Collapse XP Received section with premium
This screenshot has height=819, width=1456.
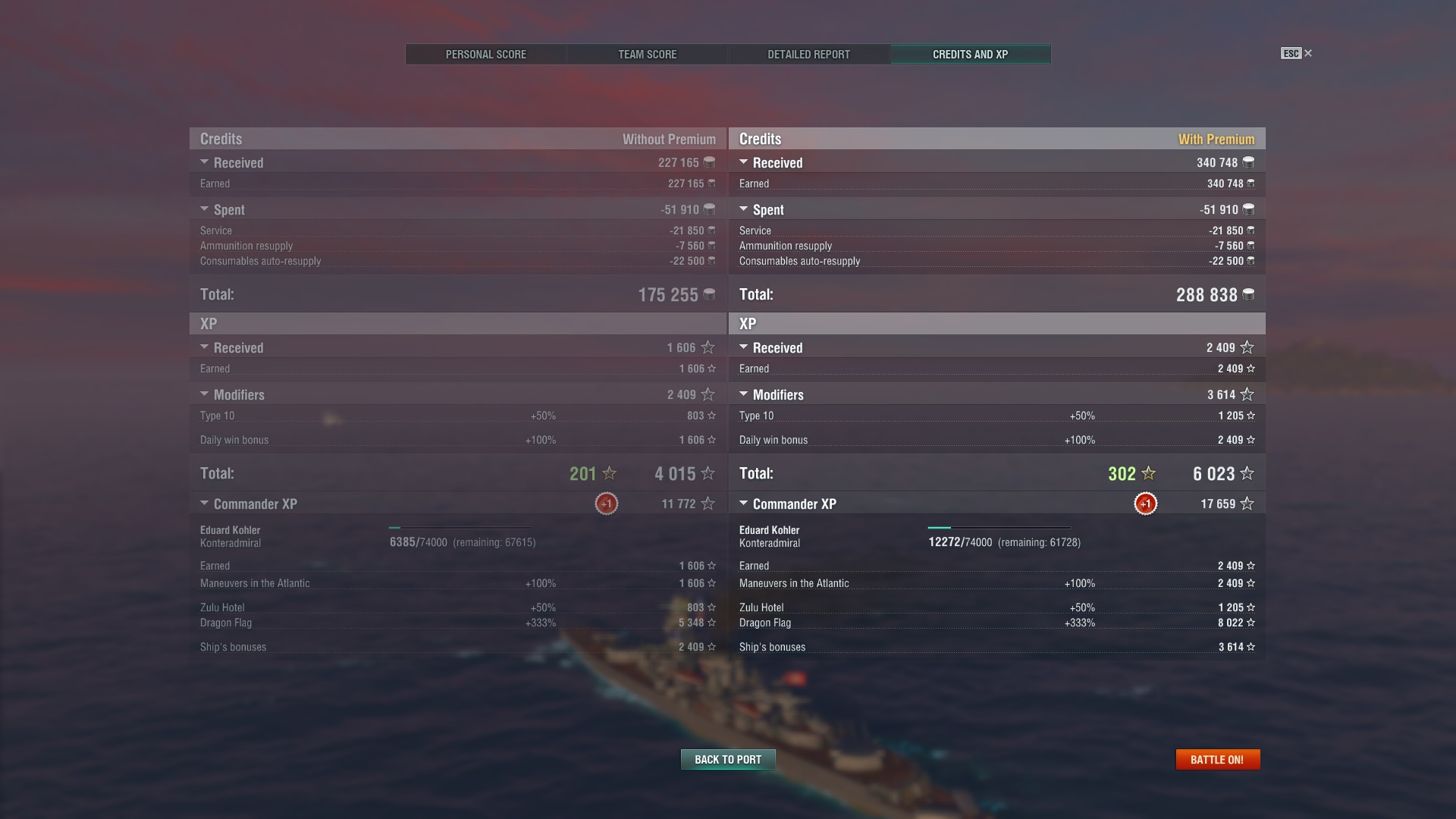pos(743,347)
